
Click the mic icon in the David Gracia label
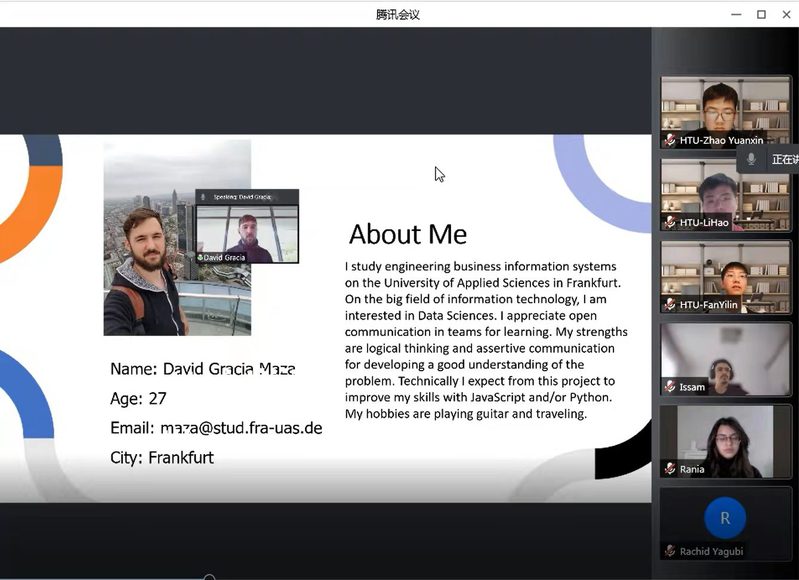[x=201, y=258]
